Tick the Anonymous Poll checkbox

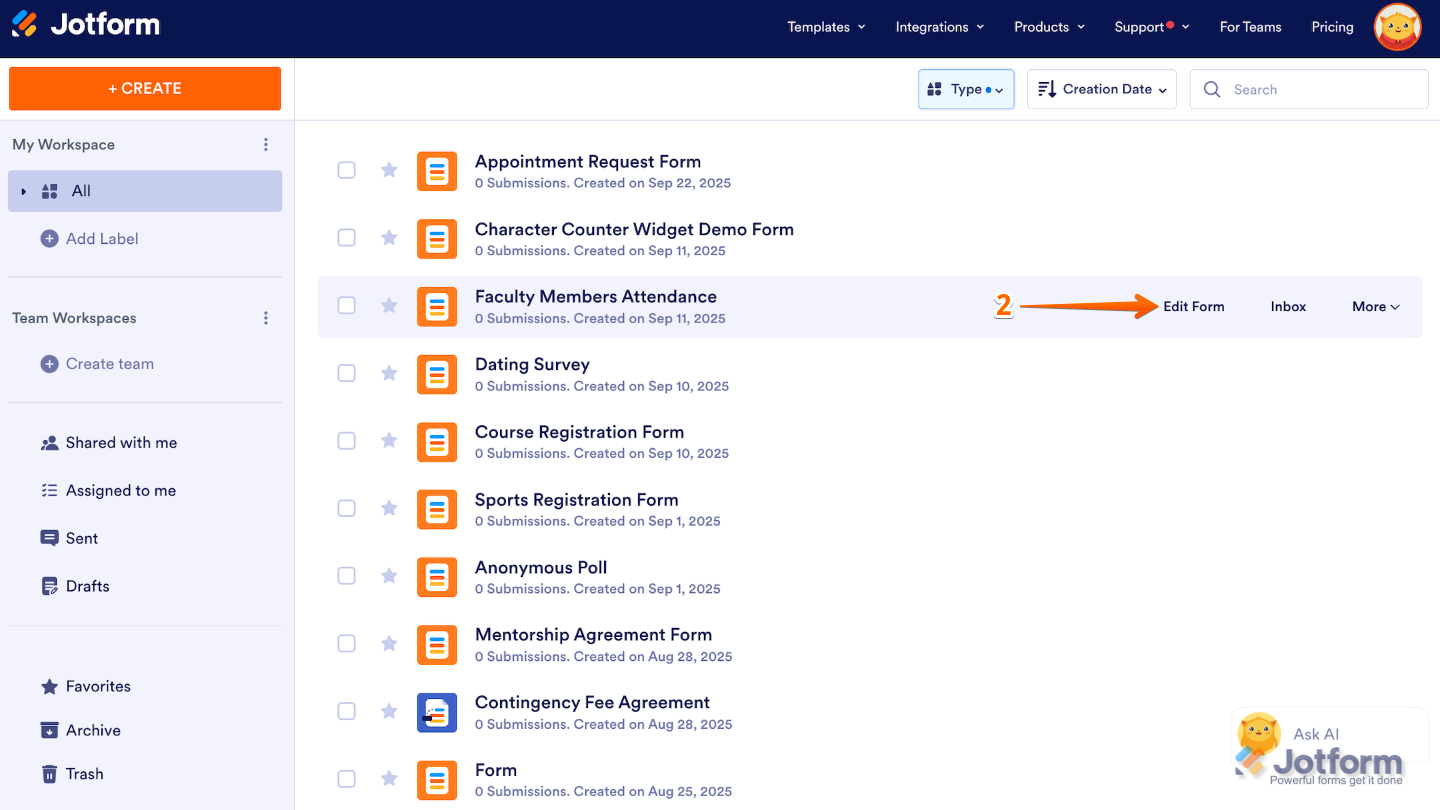pyautogui.click(x=346, y=576)
